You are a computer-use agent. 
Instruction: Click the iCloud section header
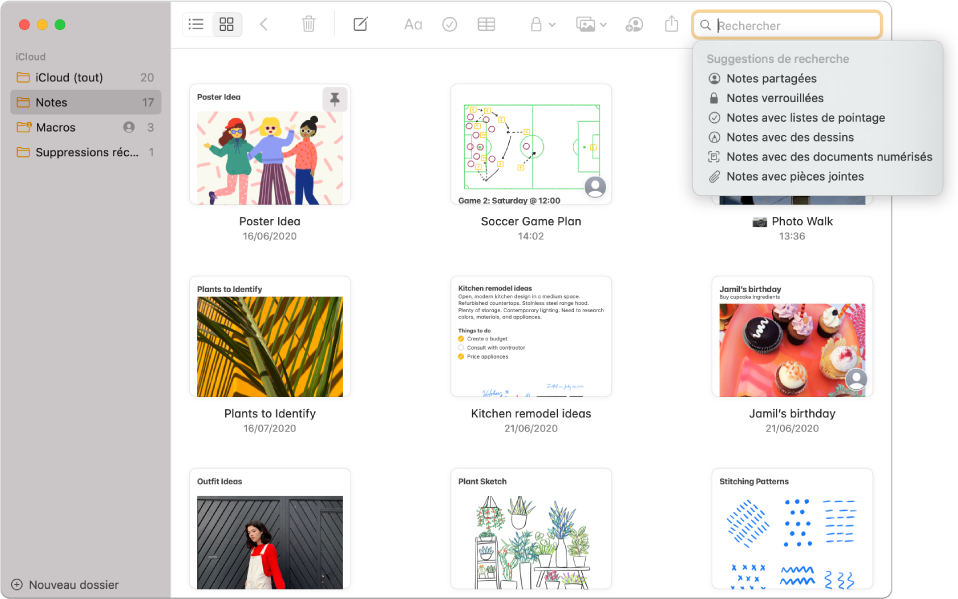point(31,56)
